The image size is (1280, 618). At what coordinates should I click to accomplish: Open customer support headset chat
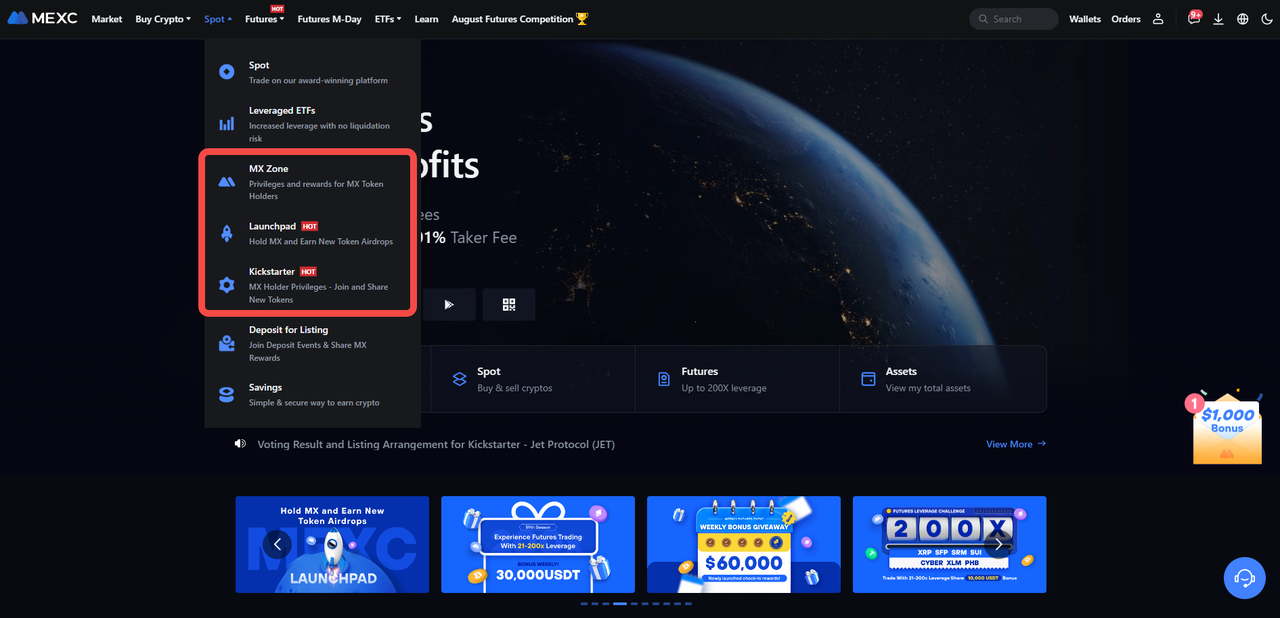(1244, 577)
